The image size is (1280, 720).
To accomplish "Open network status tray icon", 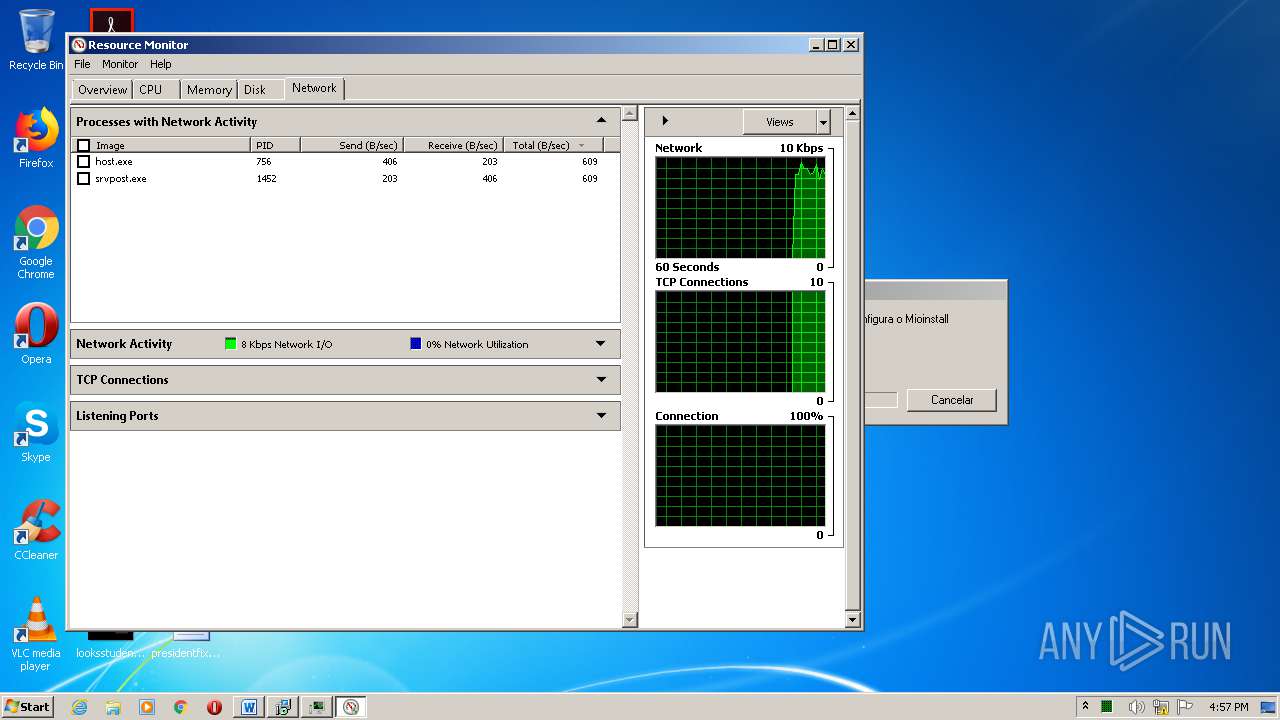I will [1161, 707].
